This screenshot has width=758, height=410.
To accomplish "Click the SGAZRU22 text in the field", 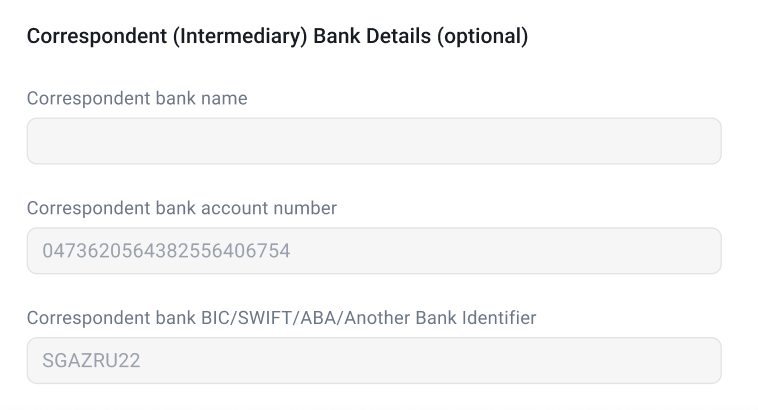I will 91,360.
